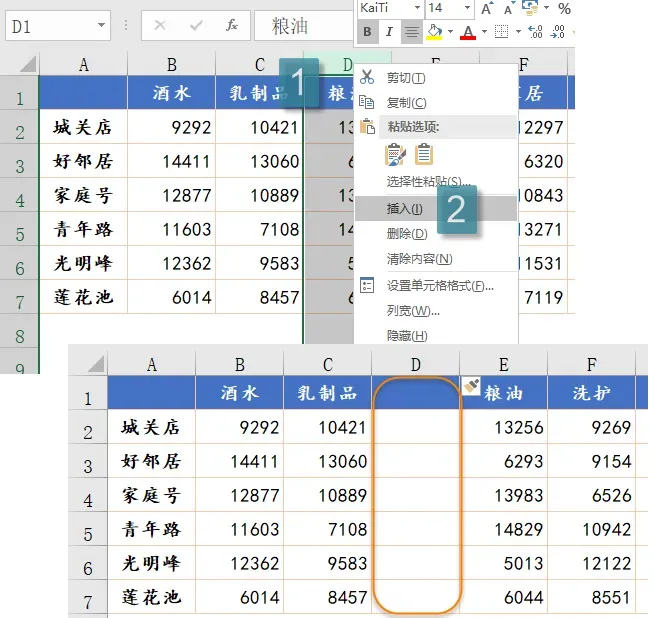This screenshot has width=654, height=618.
Task: Select row 5 header in top sheet
Action: 19,229
